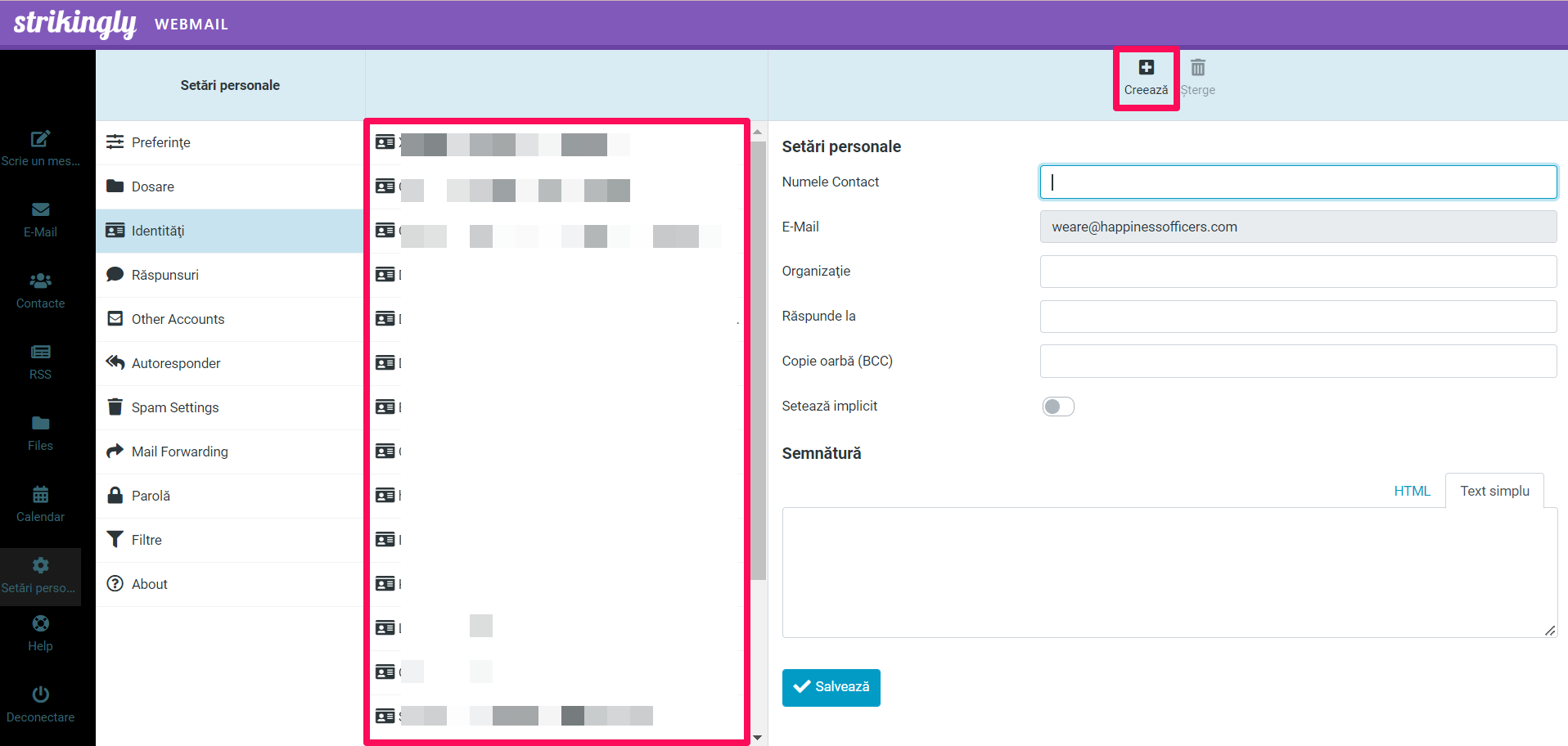Open Files in left sidebar
Screen dimensions: 1568x746
point(40,433)
